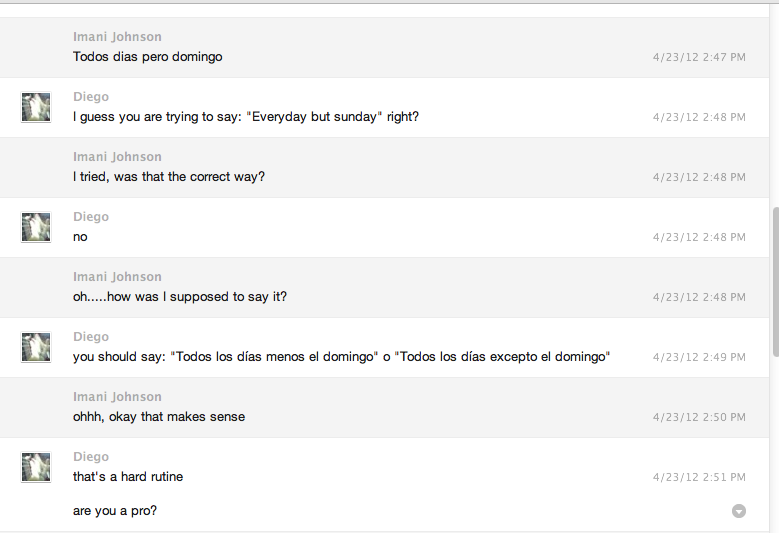
Task: Click Imani Johnson's name above "ohhh, okay that makes sense"
Action: click(117, 397)
